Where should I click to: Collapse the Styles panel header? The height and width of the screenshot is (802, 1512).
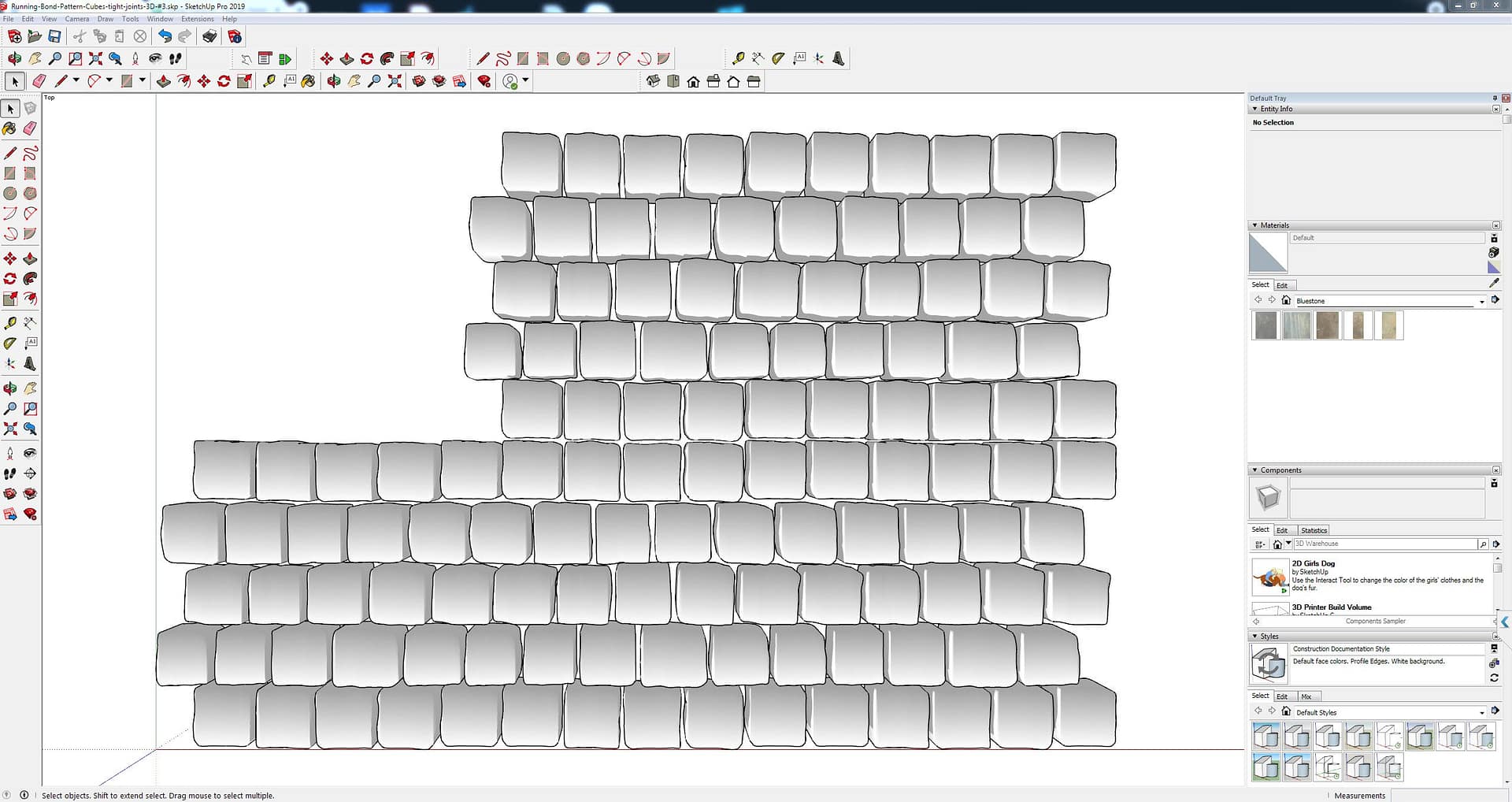coord(1254,636)
